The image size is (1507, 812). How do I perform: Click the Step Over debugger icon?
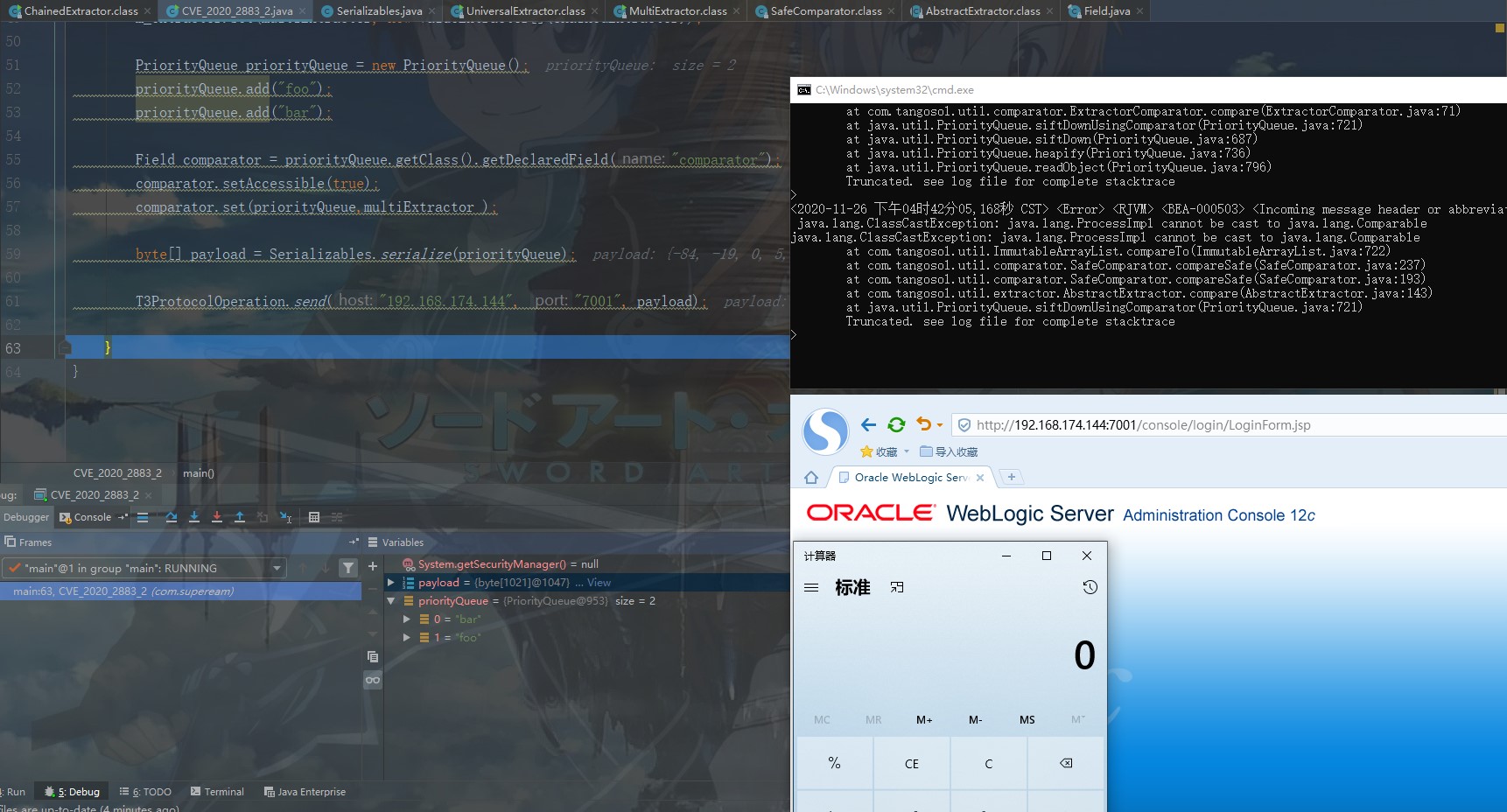(x=172, y=517)
